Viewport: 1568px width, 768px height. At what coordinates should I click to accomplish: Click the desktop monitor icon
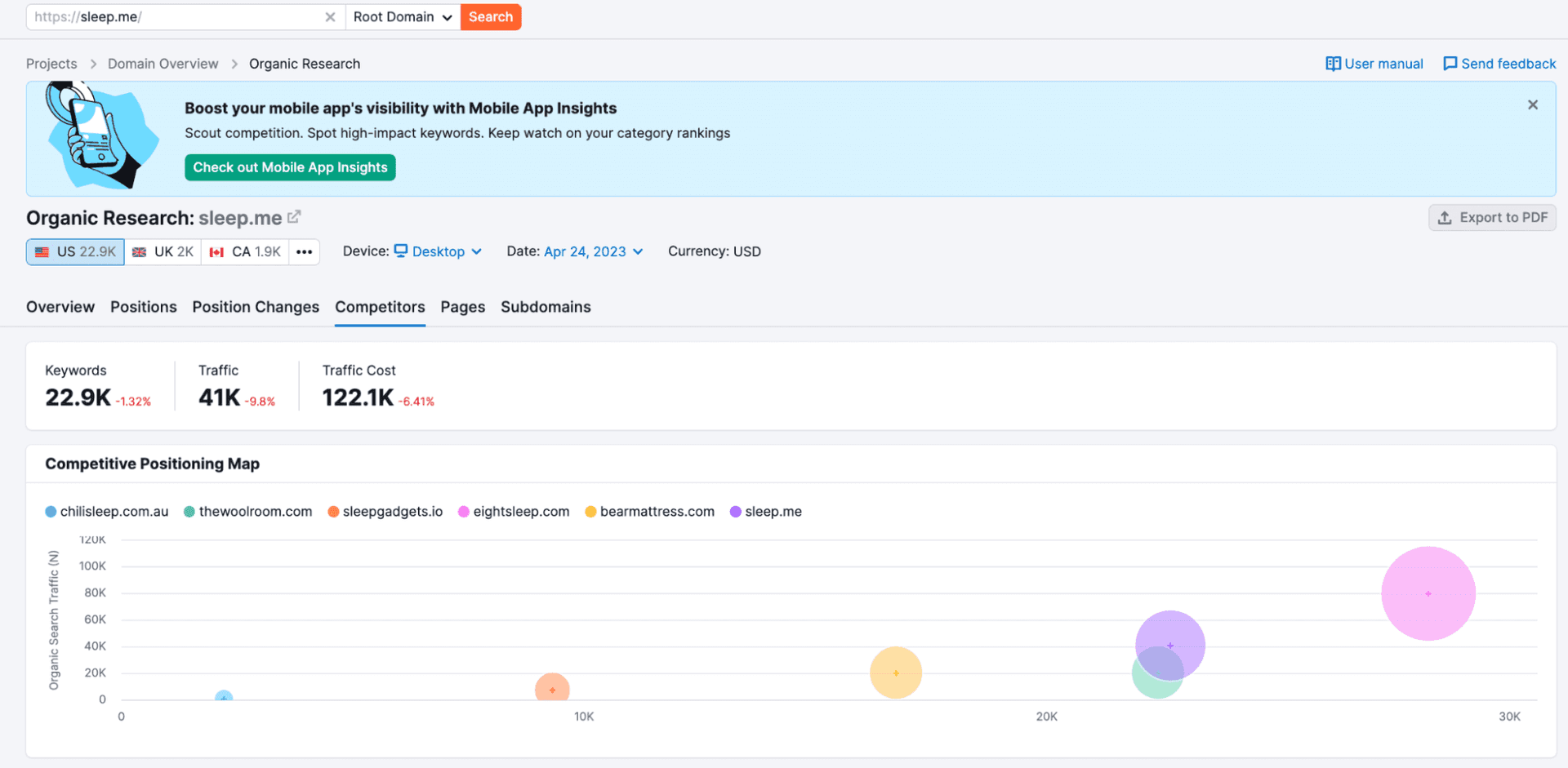coord(401,251)
